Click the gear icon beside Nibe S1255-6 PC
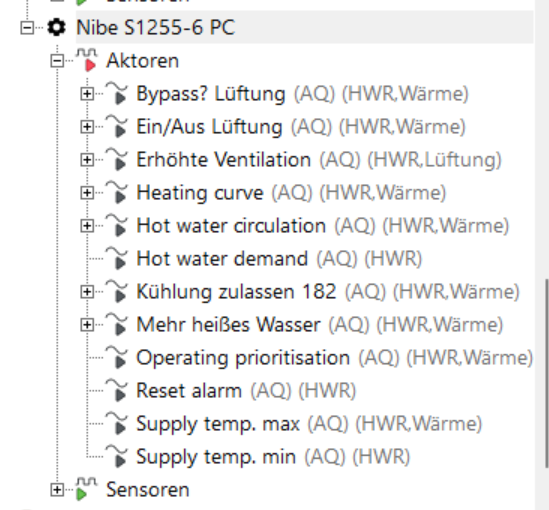549x510 pixels. (56, 27)
